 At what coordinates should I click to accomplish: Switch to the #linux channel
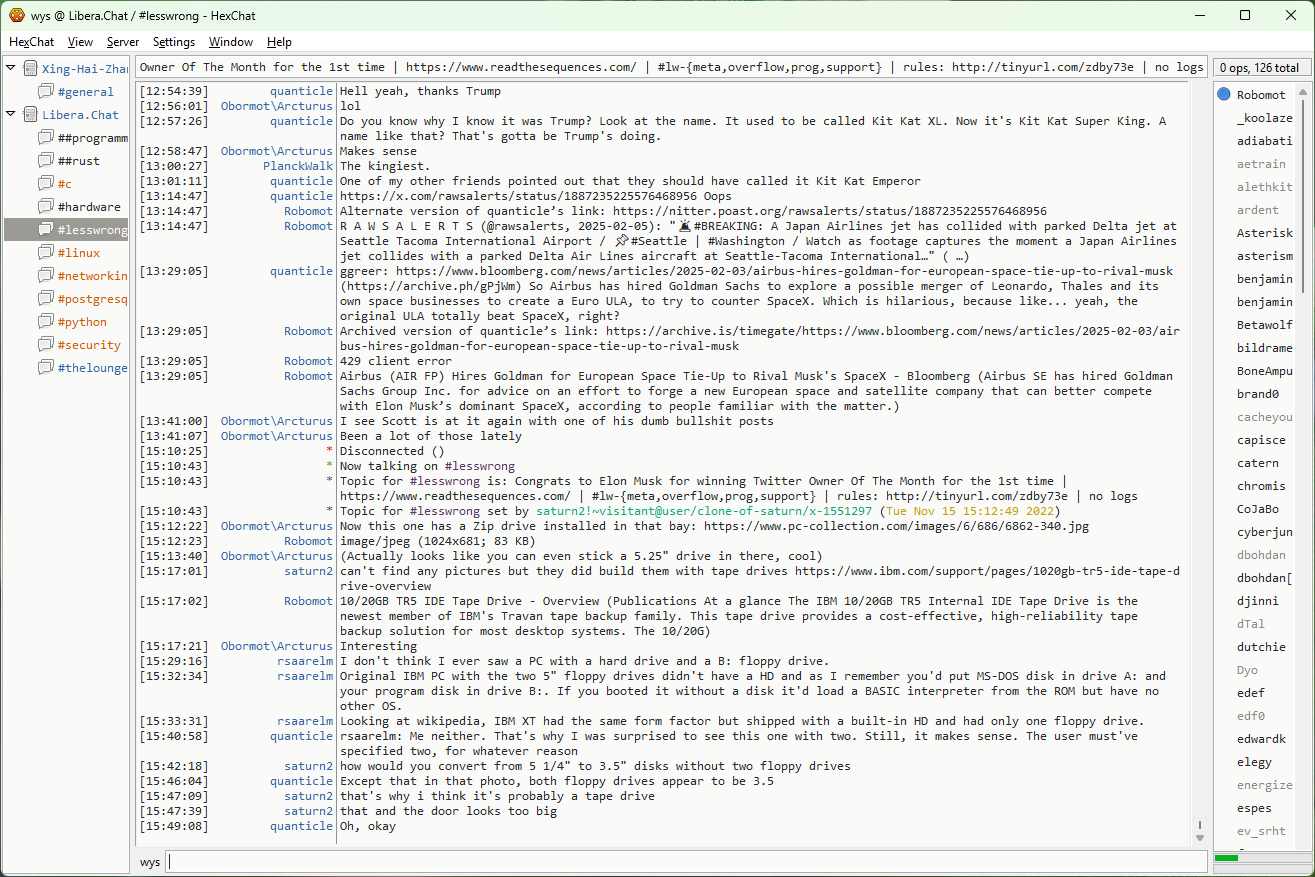click(78, 253)
